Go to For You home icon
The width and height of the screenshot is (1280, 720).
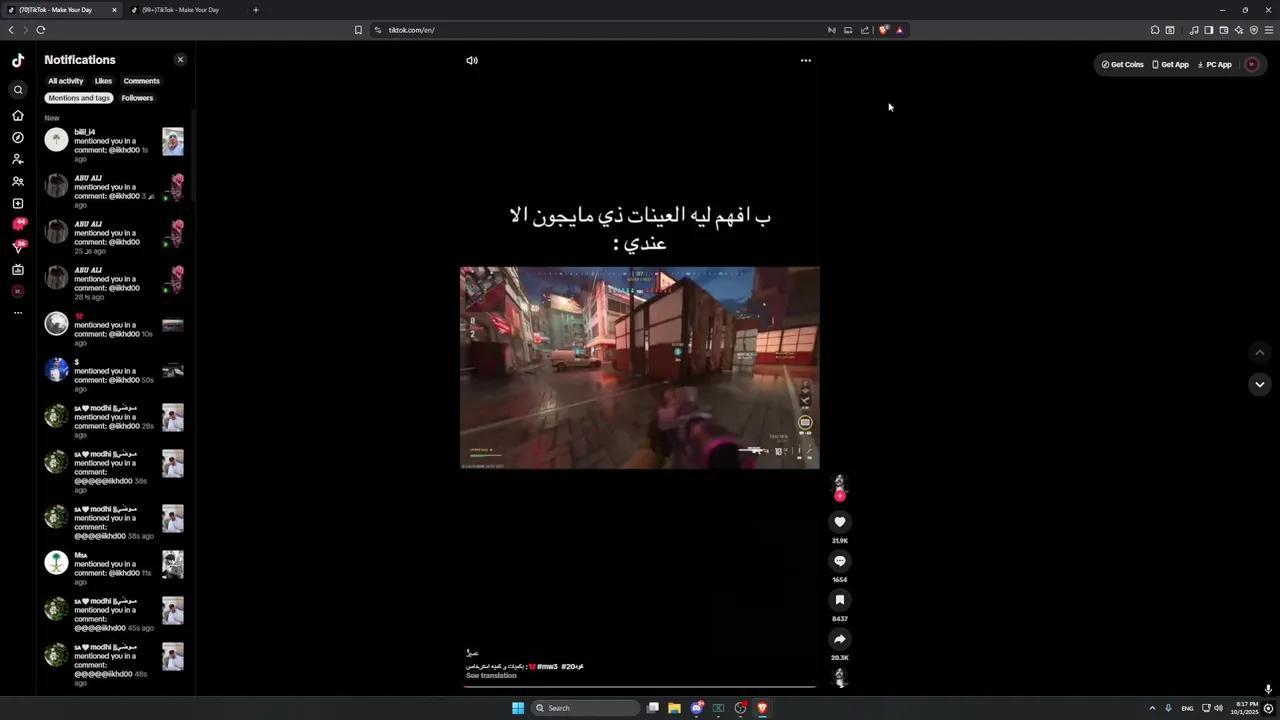pos(18,115)
